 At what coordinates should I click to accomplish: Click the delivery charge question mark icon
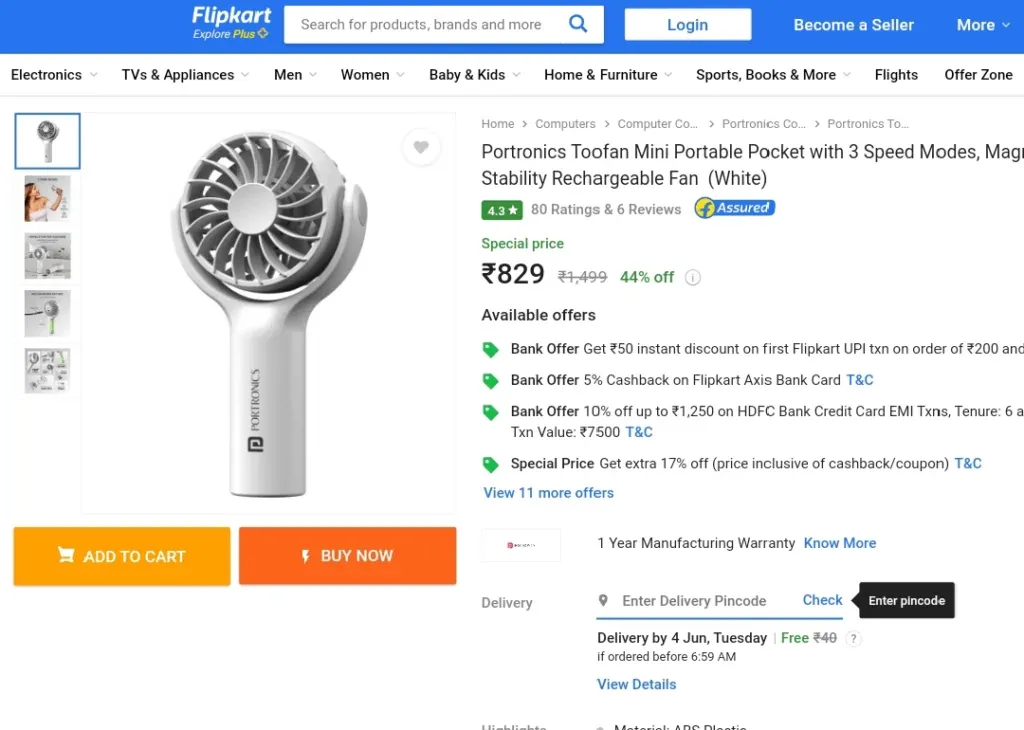click(x=853, y=639)
